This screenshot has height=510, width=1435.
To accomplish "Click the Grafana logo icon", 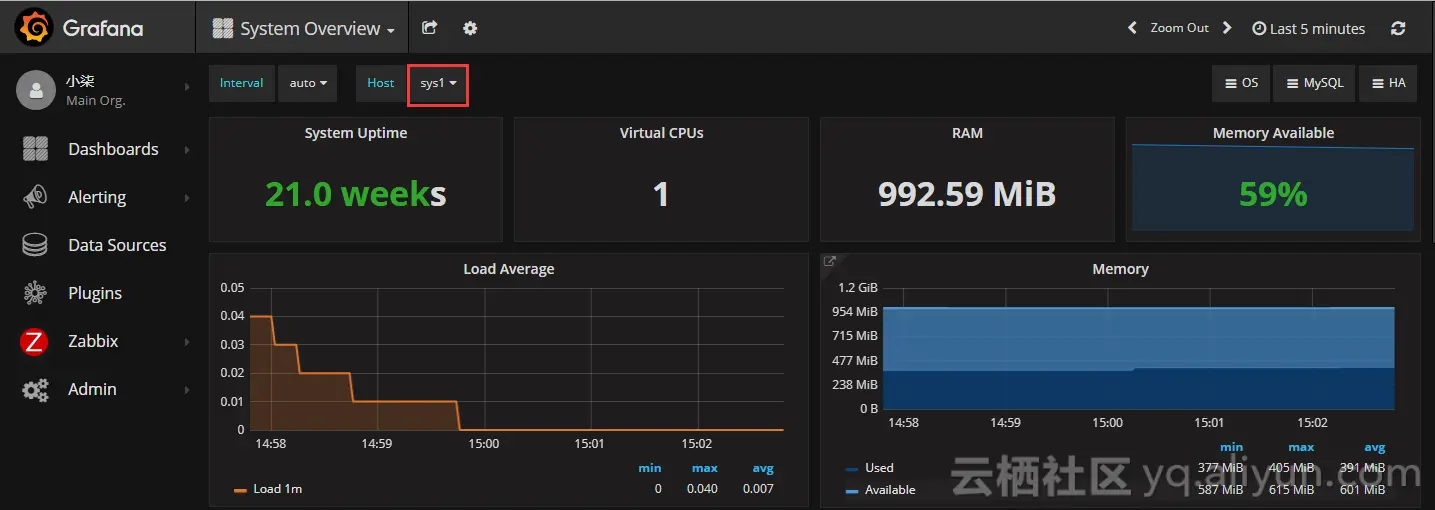I will point(35,28).
